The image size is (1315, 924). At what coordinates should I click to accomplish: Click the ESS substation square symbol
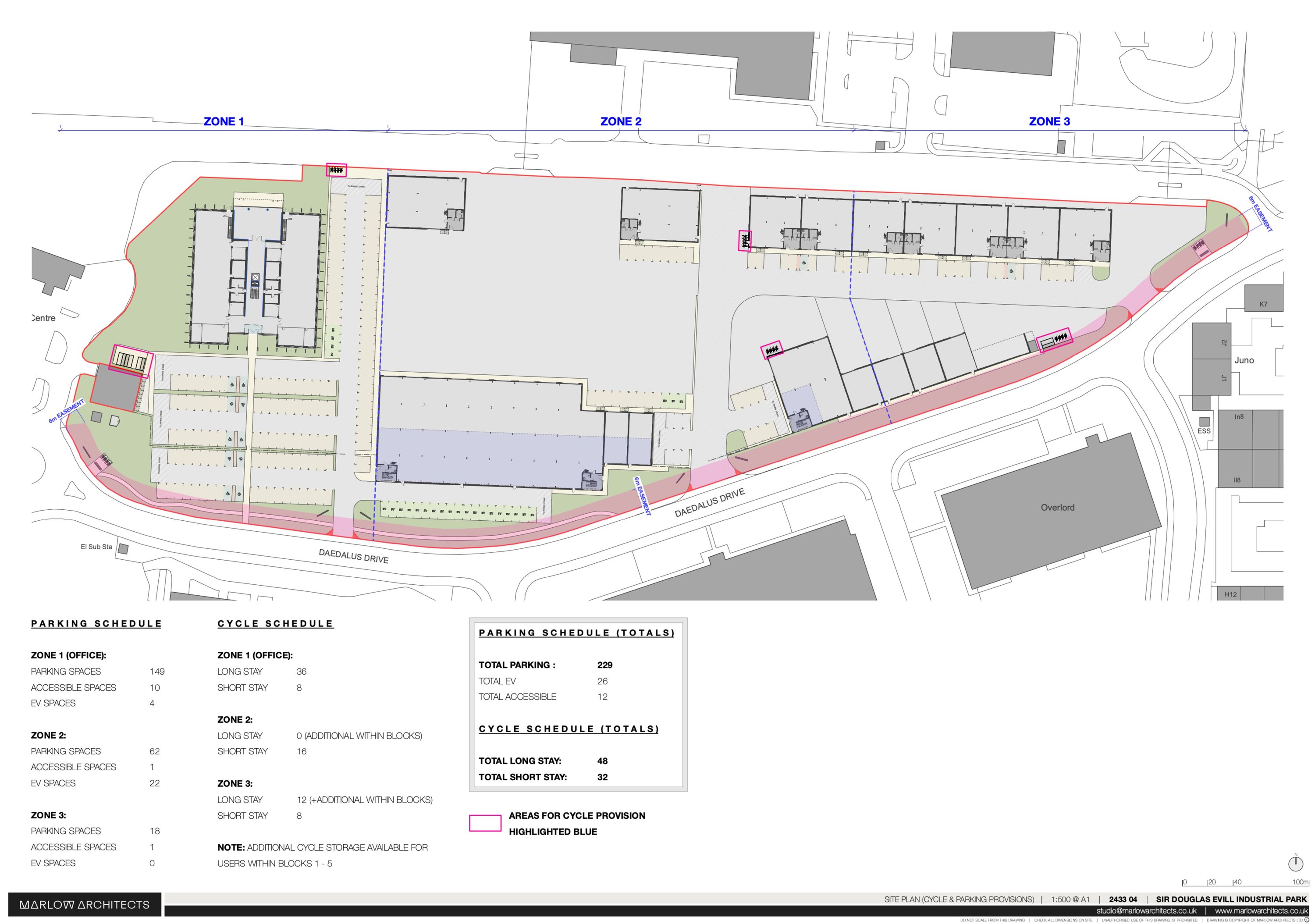[1204, 422]
